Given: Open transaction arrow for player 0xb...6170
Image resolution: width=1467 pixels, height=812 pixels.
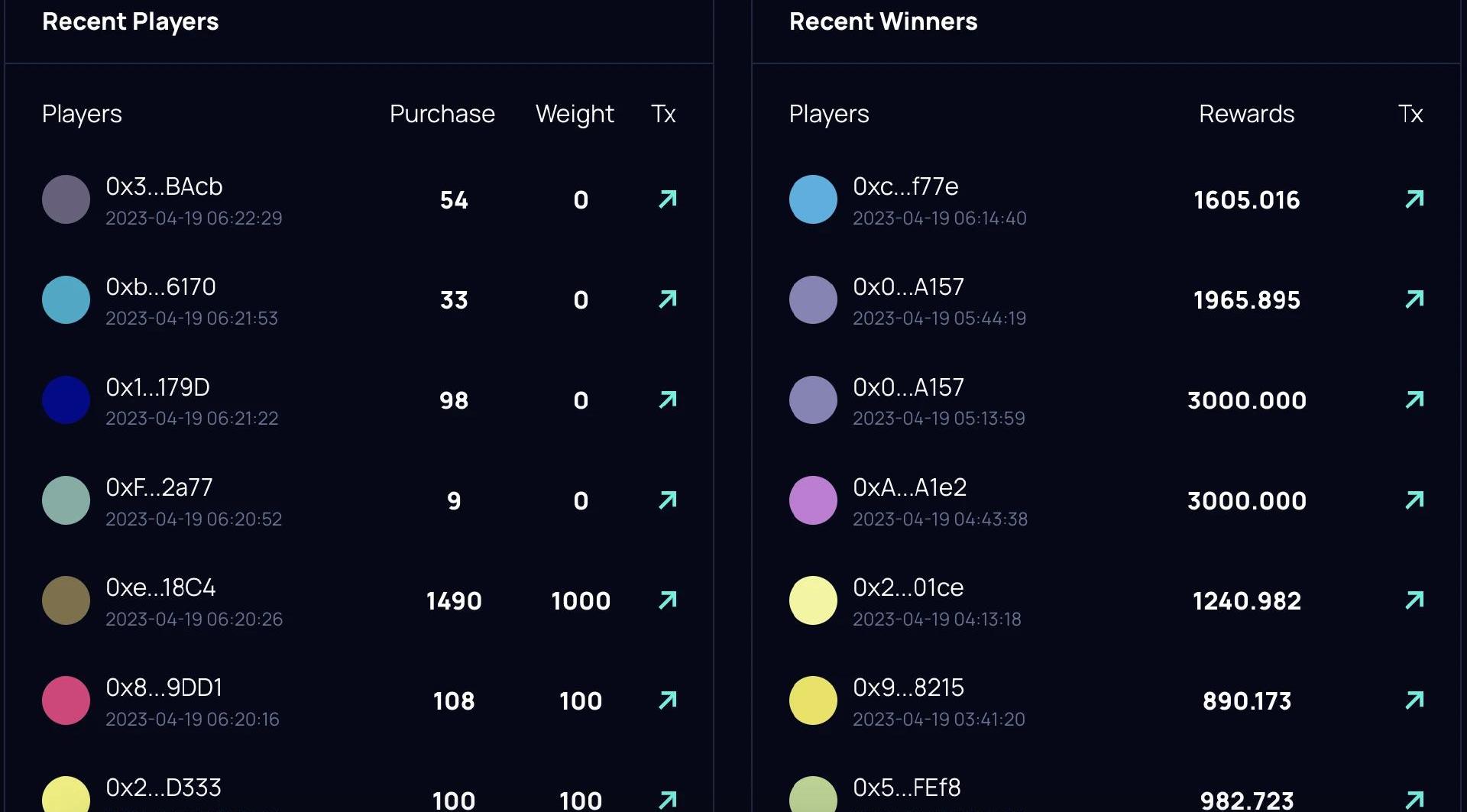Looking at the screenshot, I should pos(668,299).
